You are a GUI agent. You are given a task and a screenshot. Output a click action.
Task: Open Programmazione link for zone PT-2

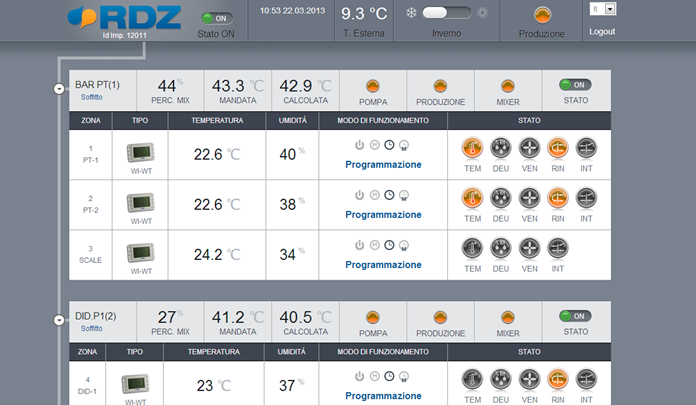[383, 214]
